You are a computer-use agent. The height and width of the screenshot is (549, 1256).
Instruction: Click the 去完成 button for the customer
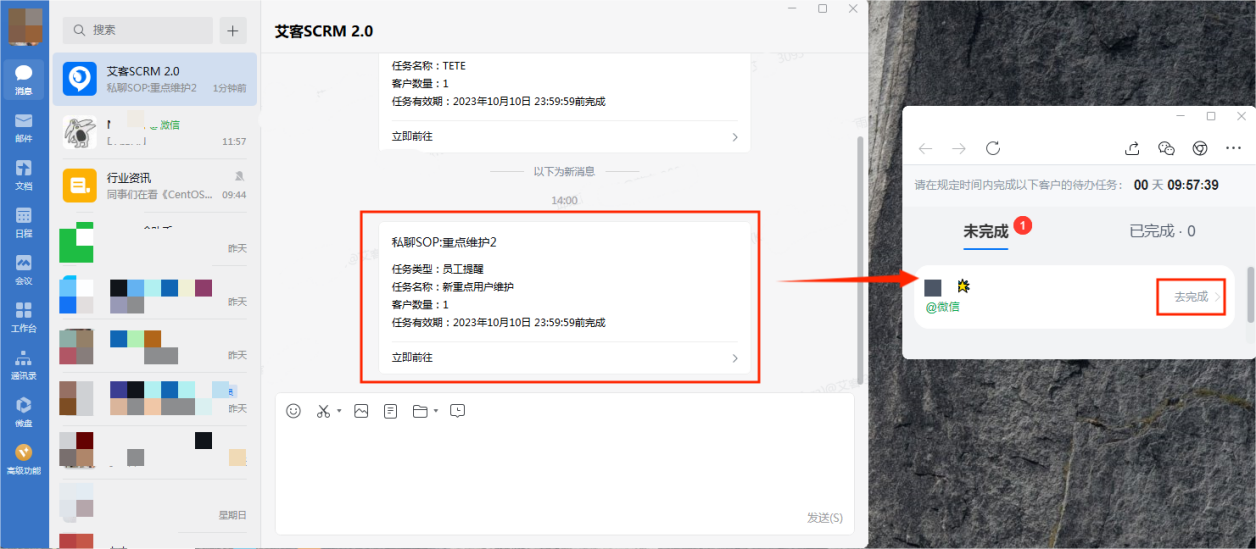[x=1191, y=297]
